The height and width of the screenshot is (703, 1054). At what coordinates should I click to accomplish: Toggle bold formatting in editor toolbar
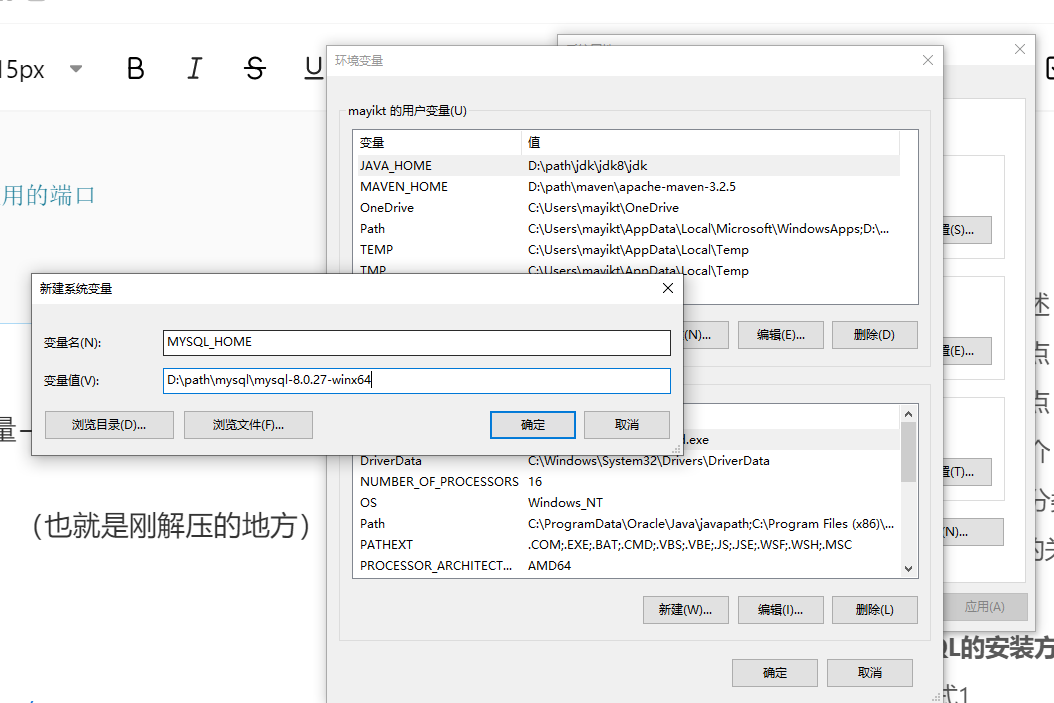136,68
